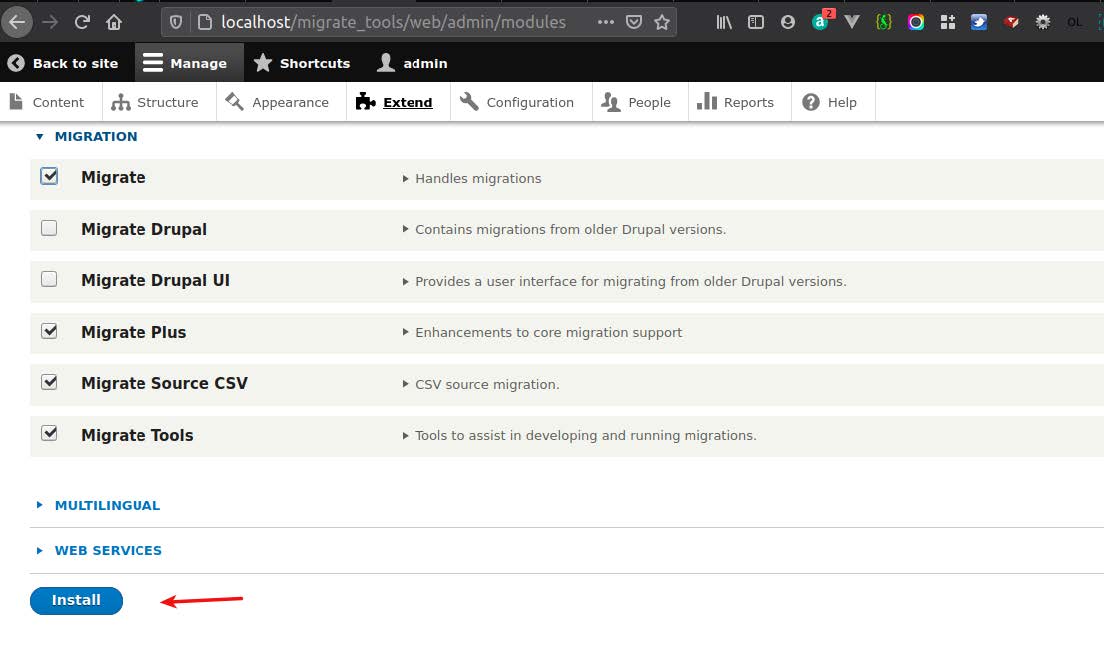This screenshot has width=1104, height=655.
Task: Click the Migrate Drupal UI module name
Action: 156,280
